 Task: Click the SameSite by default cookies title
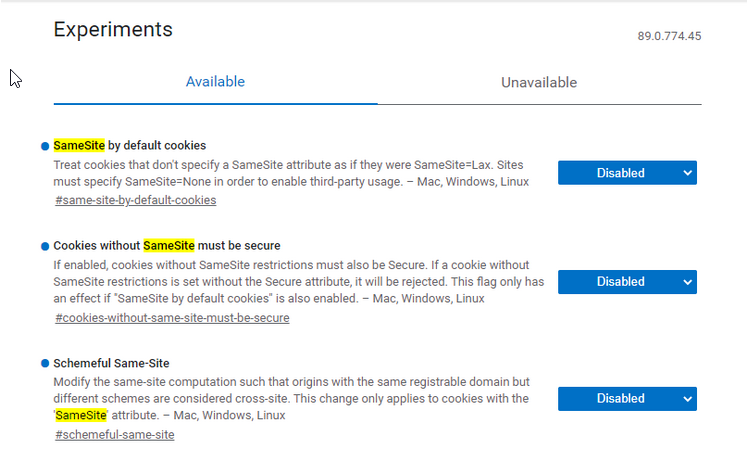(x=130, y=146)
